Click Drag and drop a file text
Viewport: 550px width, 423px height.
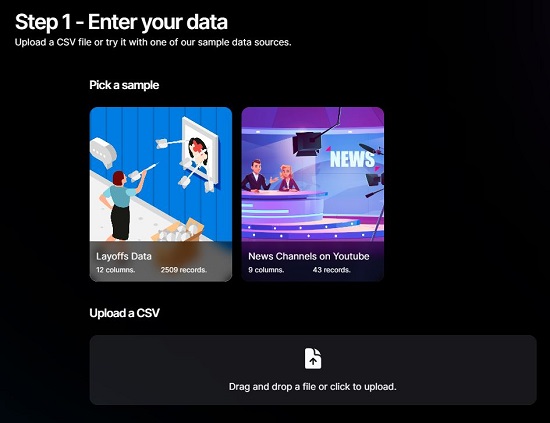click(x=313, y=387)
